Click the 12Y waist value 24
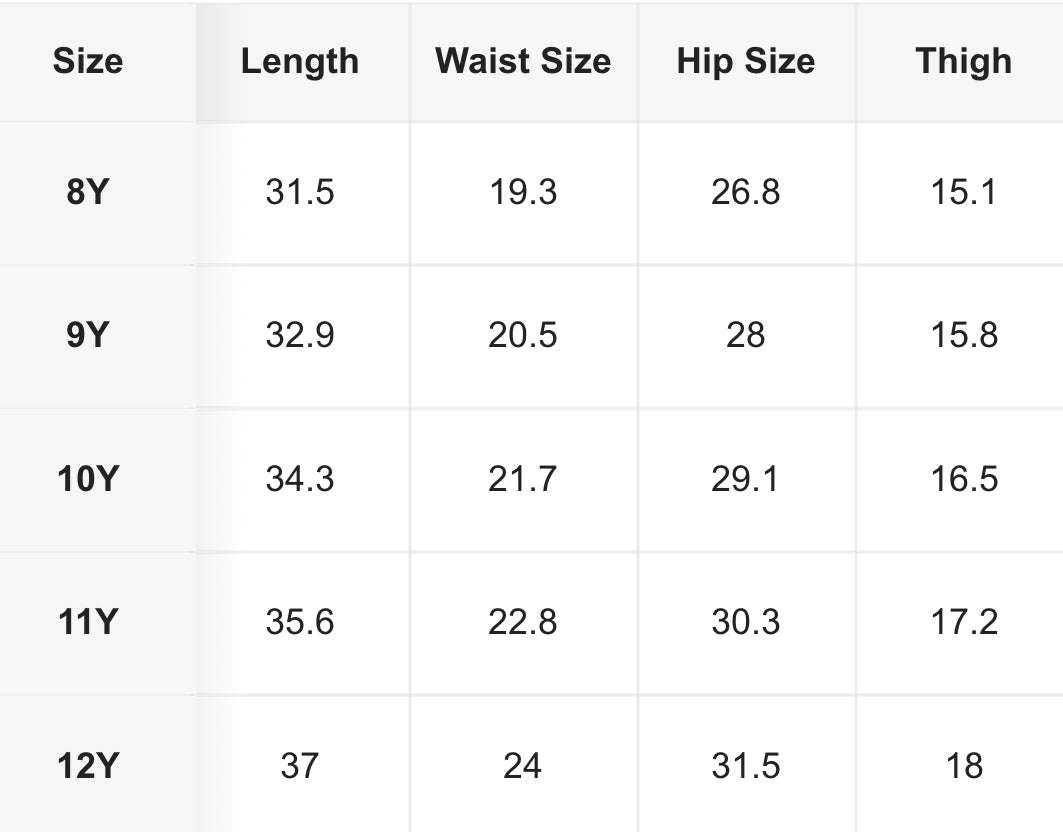Viewport: 1063px width, 832px height. 523,766
